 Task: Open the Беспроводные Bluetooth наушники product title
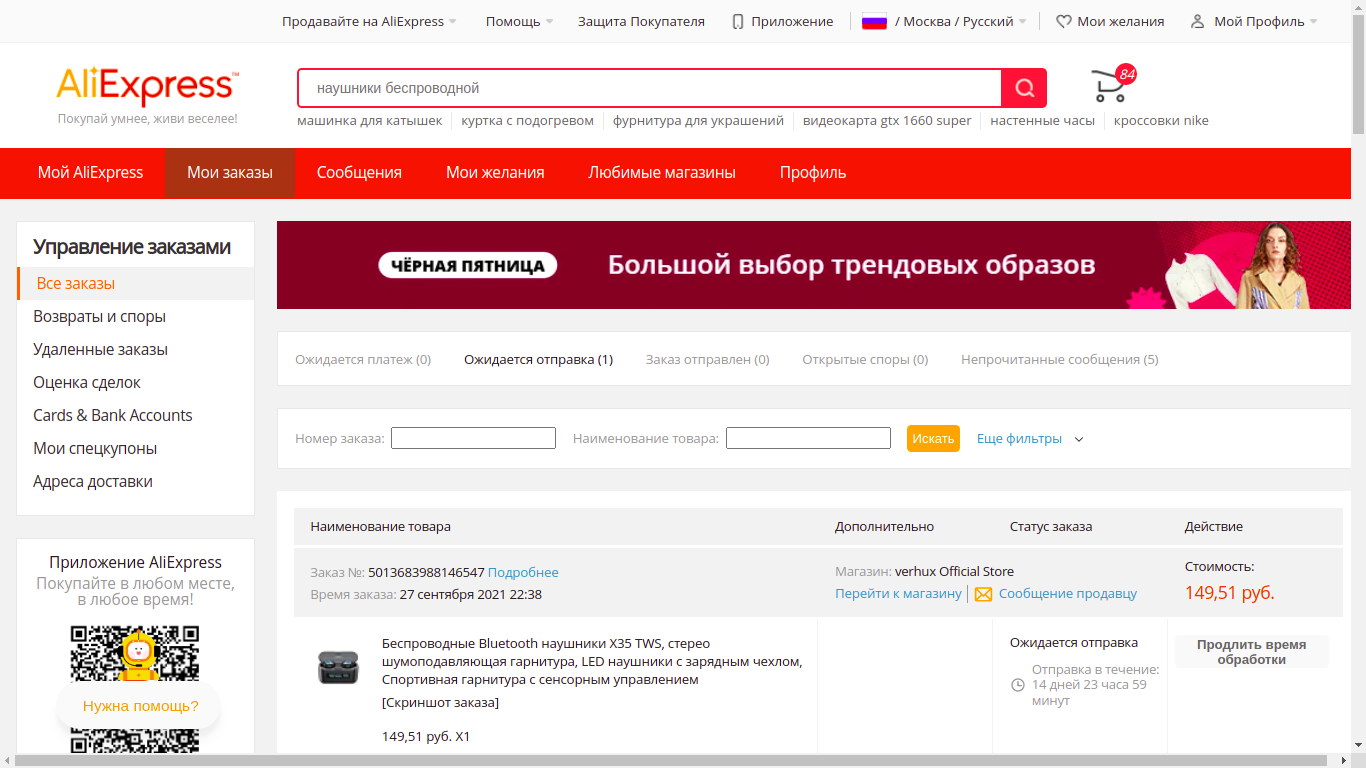coord(592,661)
